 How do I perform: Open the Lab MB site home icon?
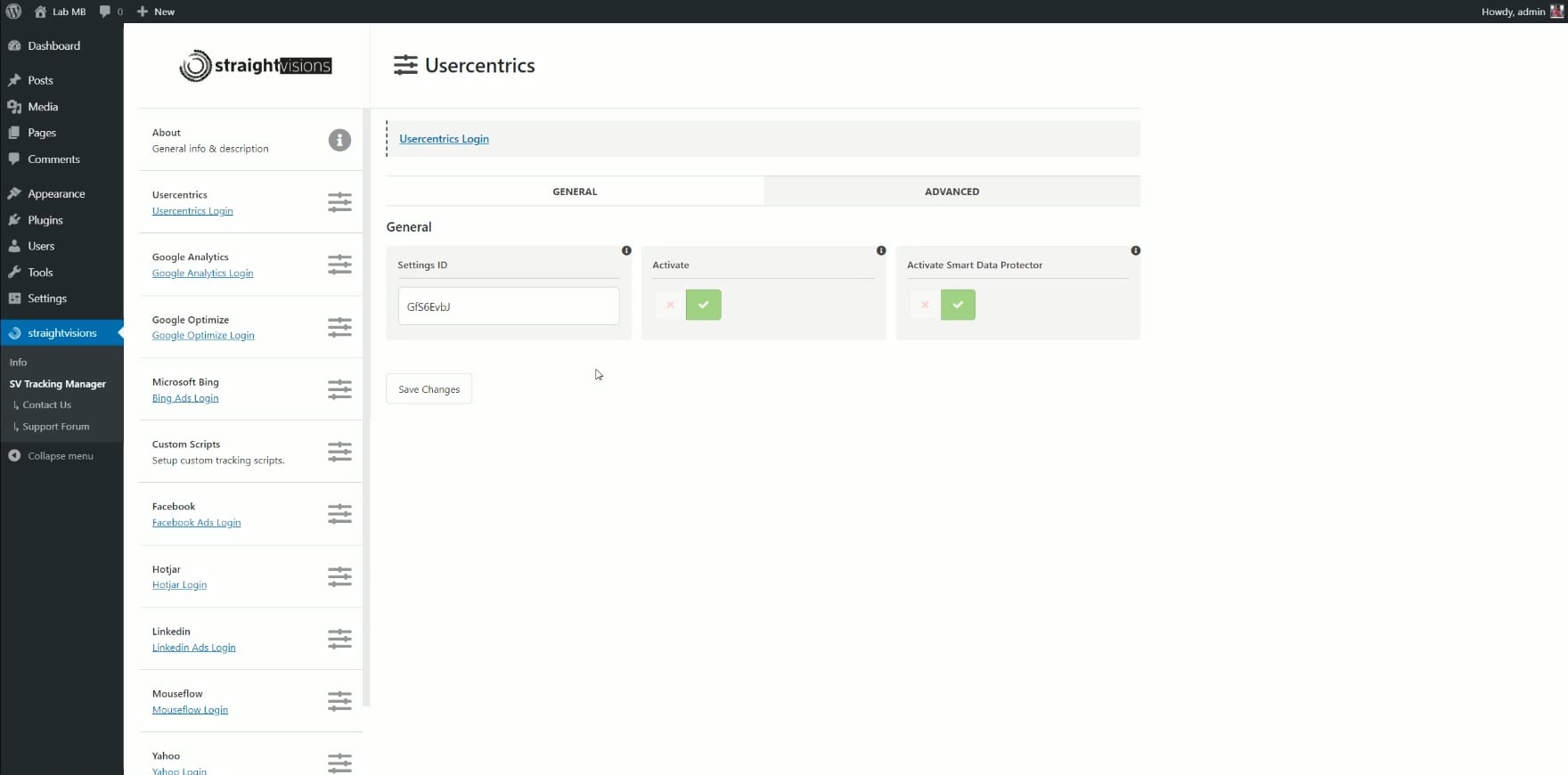(x=40, y=12)
